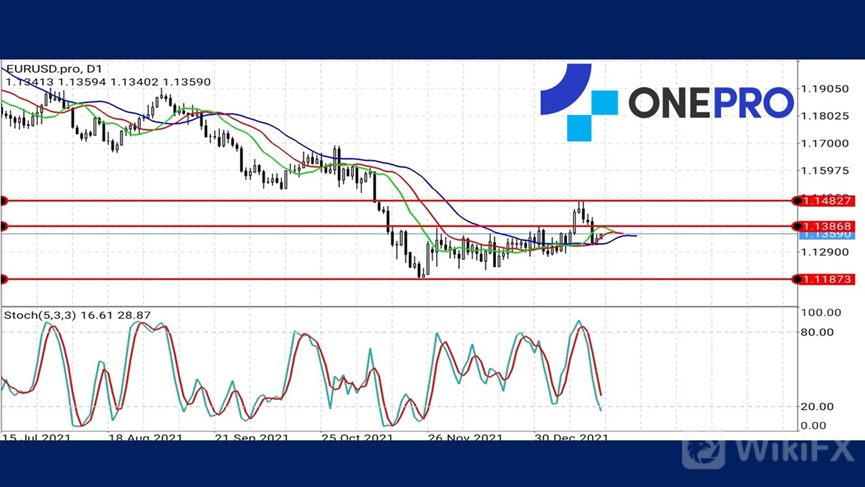
Task: Click the 1.17000 price axis label
Action: [825, 143]
